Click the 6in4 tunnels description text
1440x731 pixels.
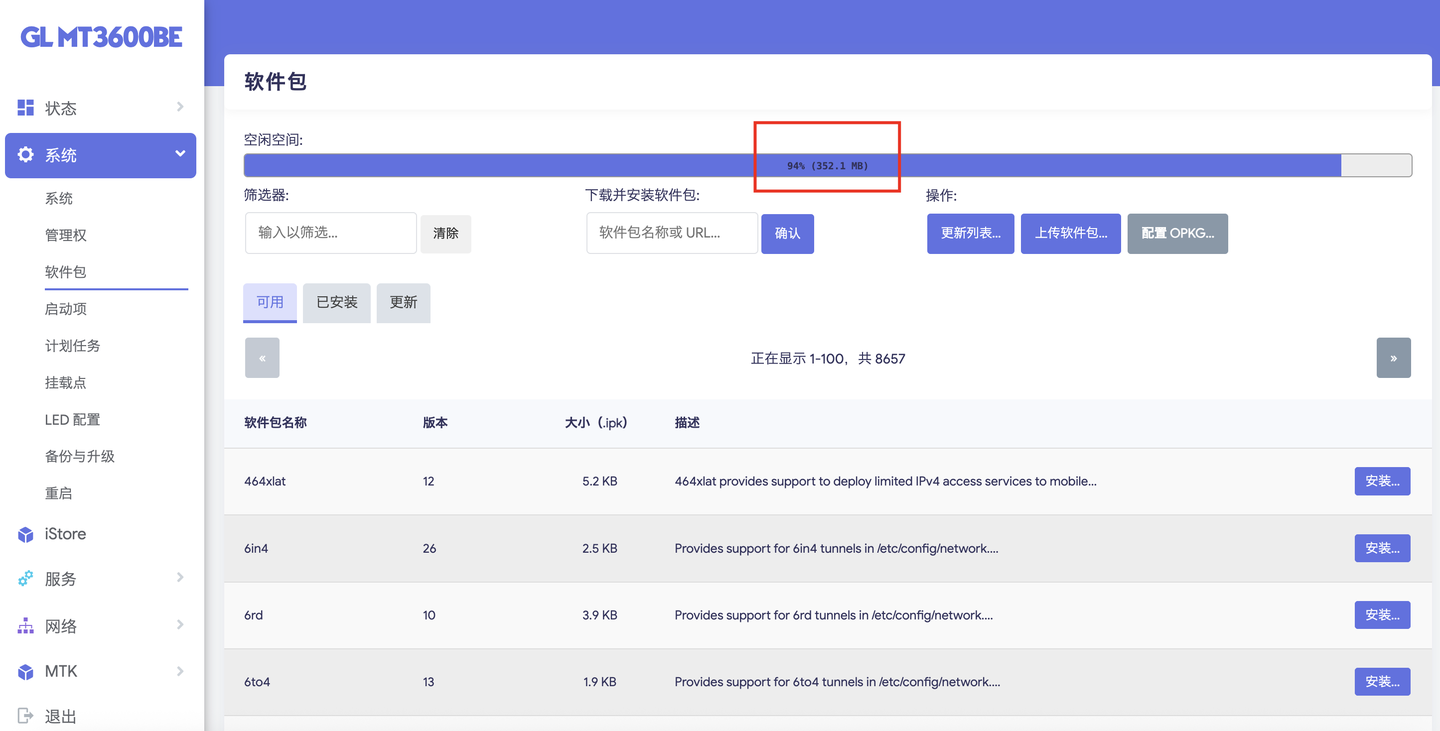click(837, 548)
